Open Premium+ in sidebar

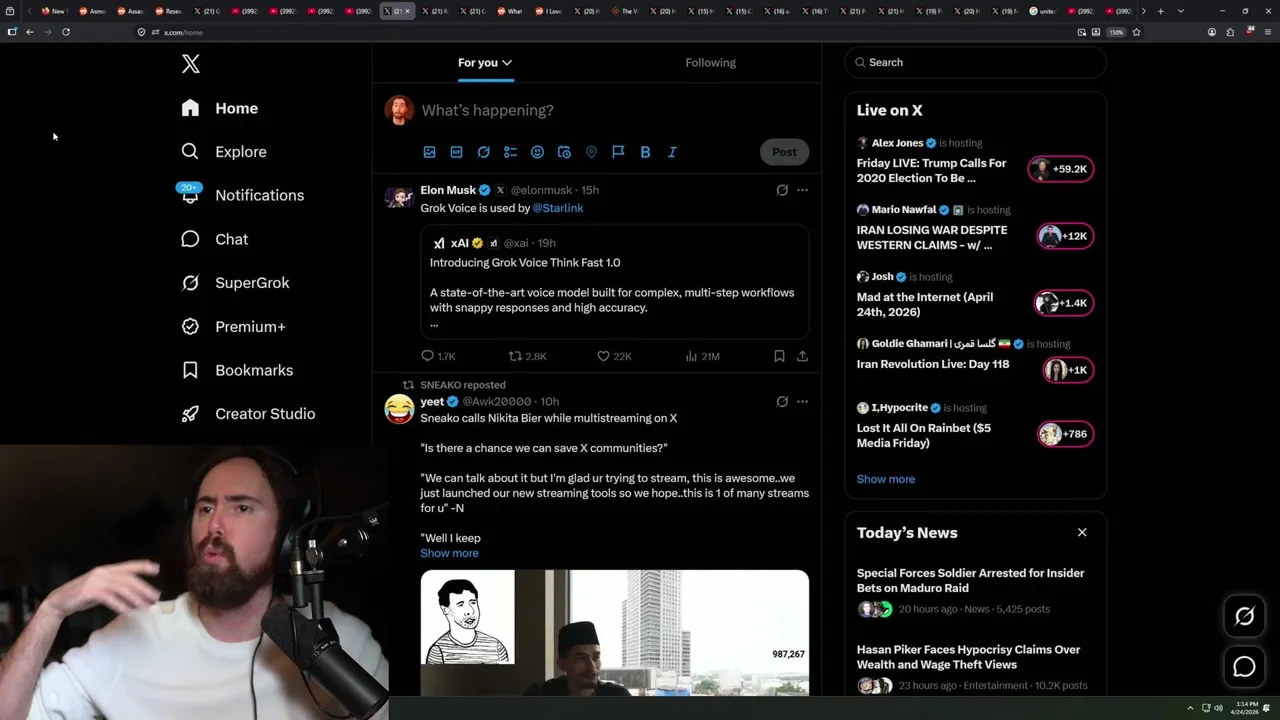point(233,326)
